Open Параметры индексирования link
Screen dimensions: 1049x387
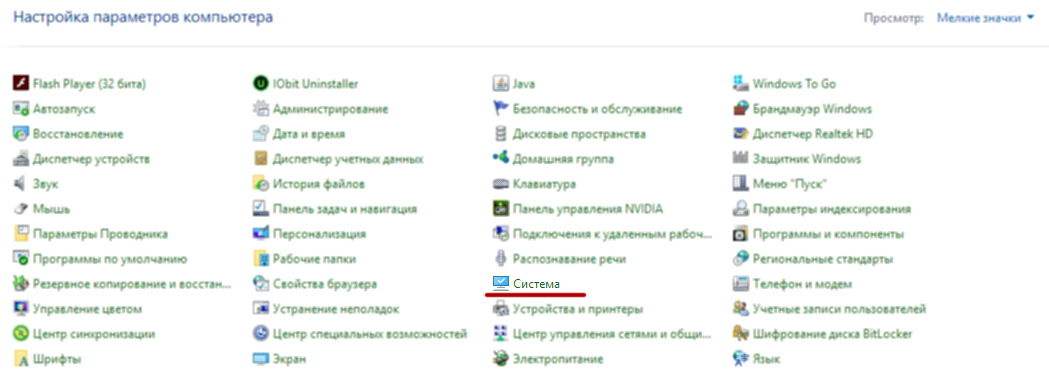point(832,210)
